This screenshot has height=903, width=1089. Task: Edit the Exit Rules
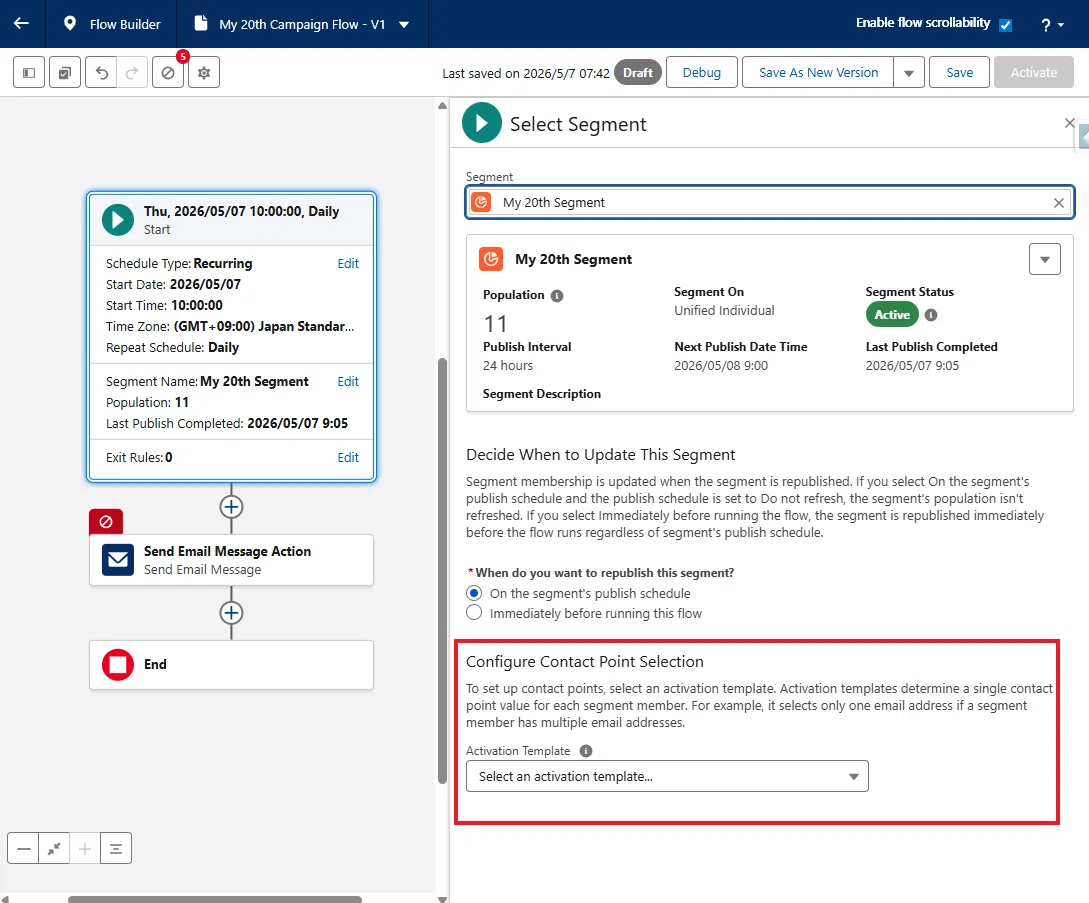(348, 457)
